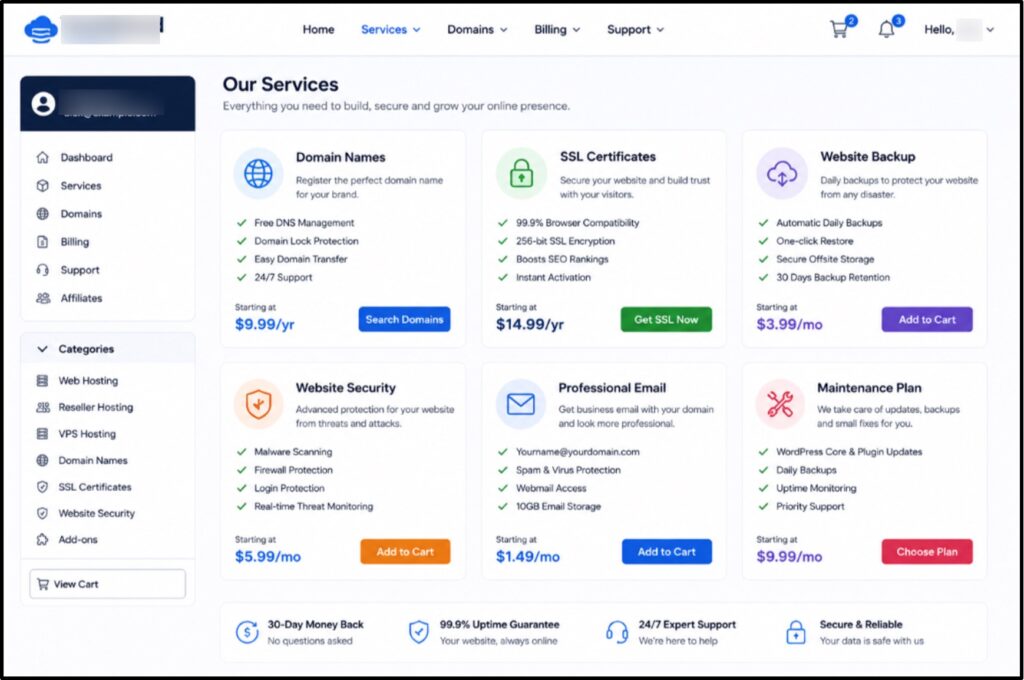Click the 256-bit SSL Encryption feature text
Screen dimensions: 1024x680
pyautogui.click(x=565, y=241)
